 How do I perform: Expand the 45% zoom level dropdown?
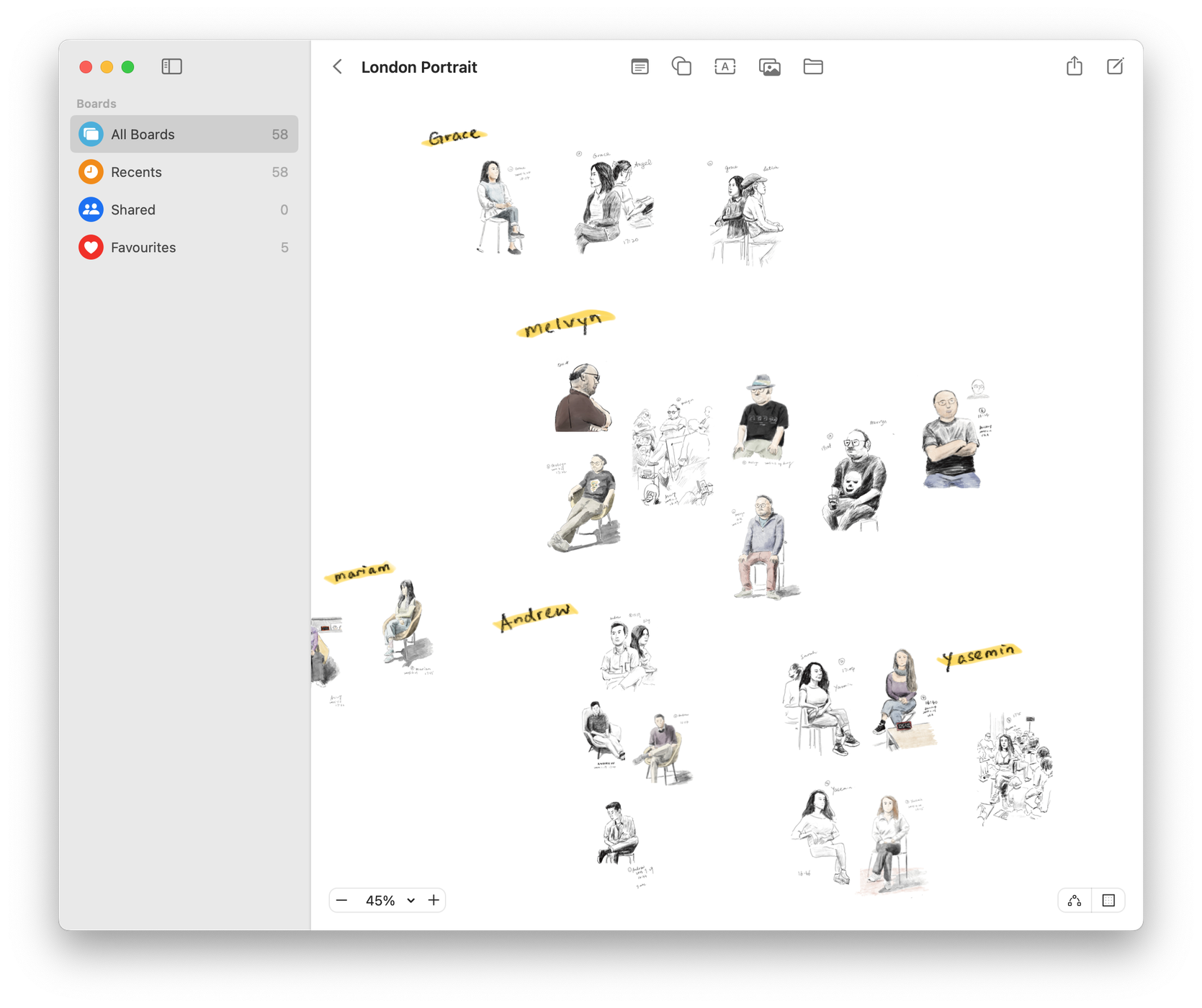411,901
